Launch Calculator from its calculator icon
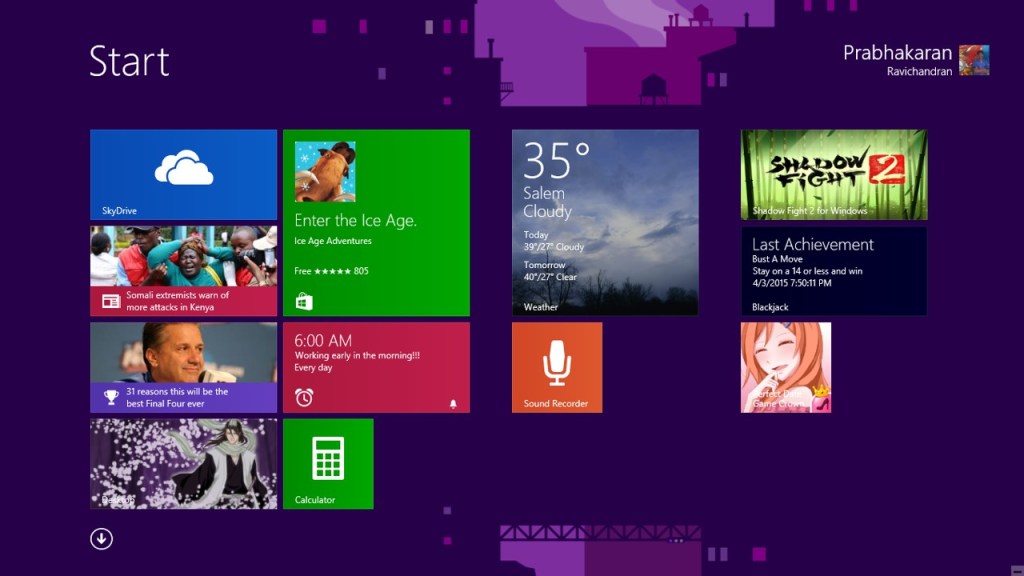Image resolution: width=1024 pixels, height=576 pixels. [x=328, y=458]
